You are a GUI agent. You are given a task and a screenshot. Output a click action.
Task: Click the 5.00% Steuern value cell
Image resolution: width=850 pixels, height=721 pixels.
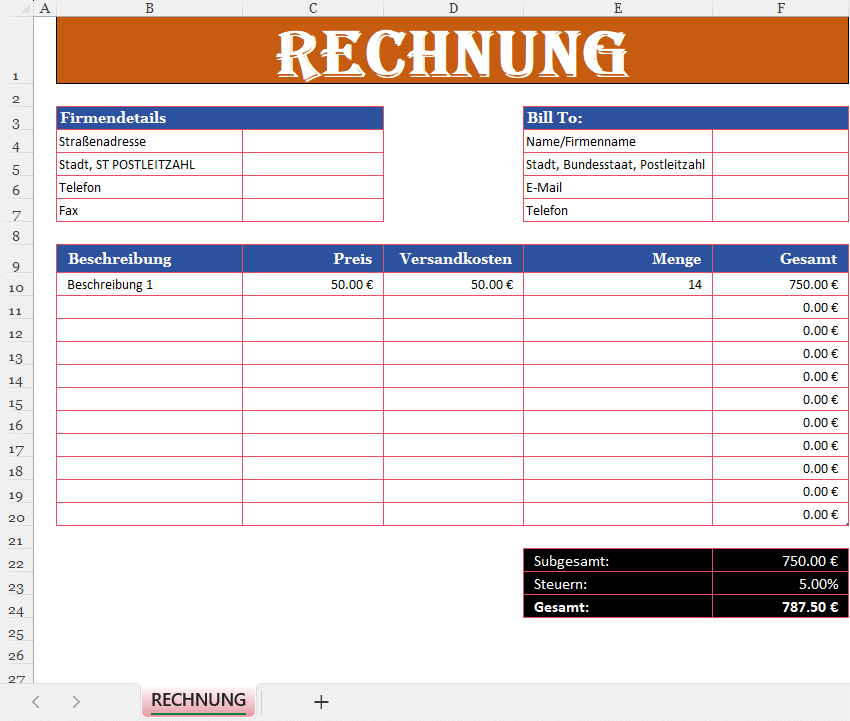pos(780,583)
